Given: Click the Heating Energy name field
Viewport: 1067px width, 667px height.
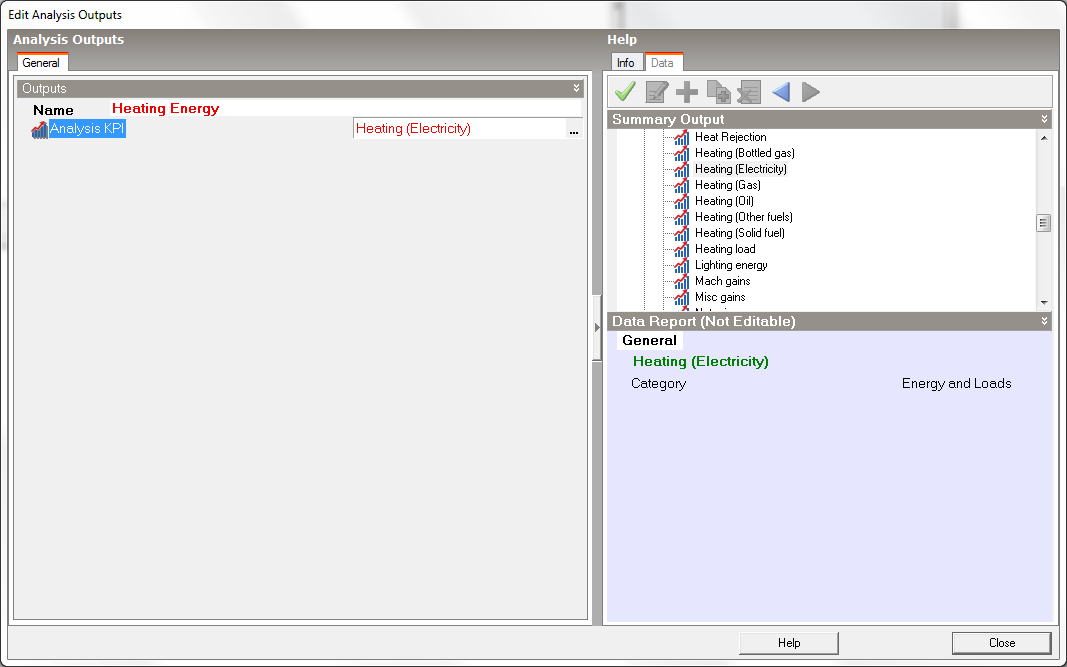Looking at the screenshot, I should pos(345,109).
